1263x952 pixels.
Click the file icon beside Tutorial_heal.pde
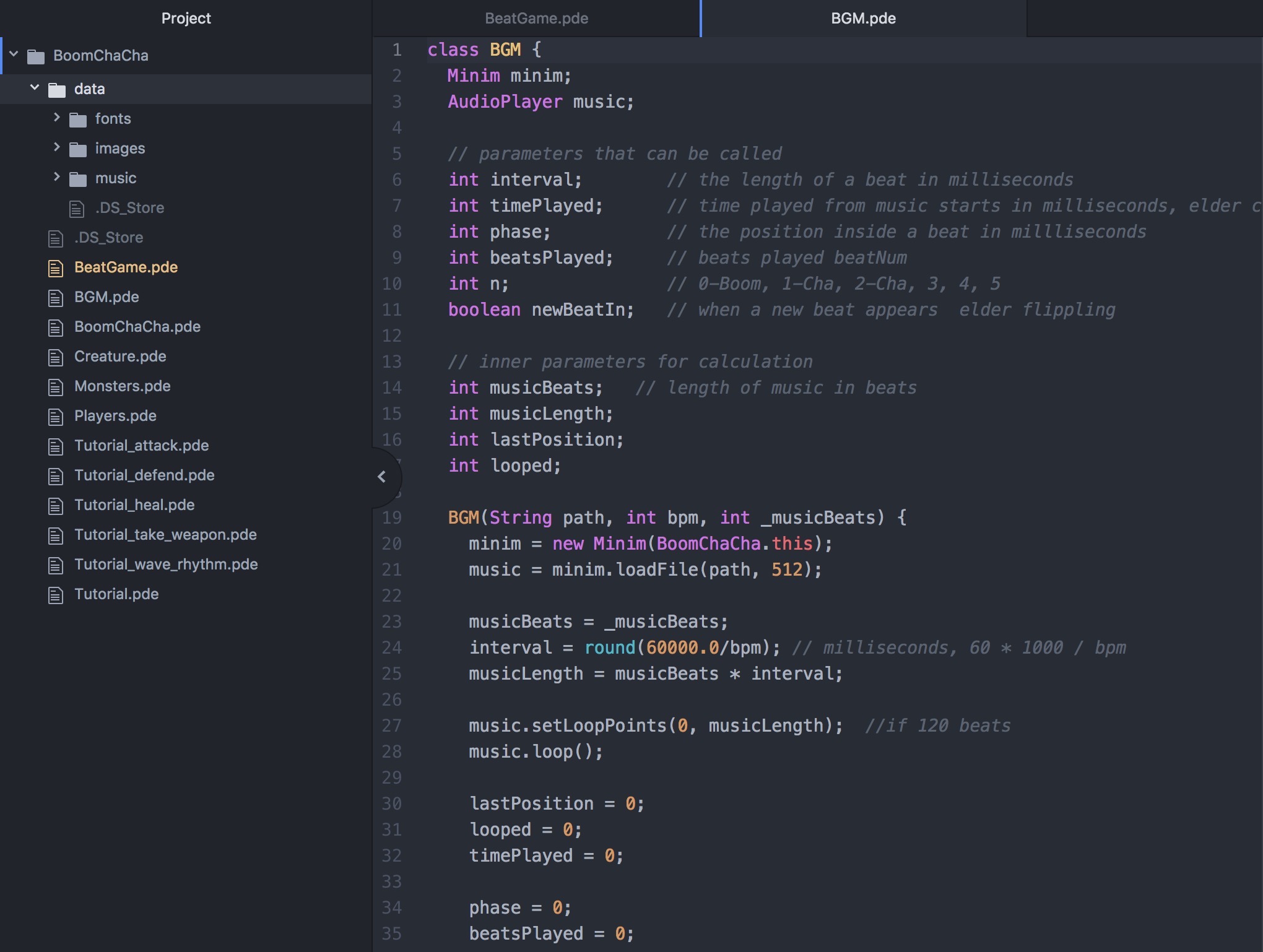pyautogui.click(x=56, y=506)
